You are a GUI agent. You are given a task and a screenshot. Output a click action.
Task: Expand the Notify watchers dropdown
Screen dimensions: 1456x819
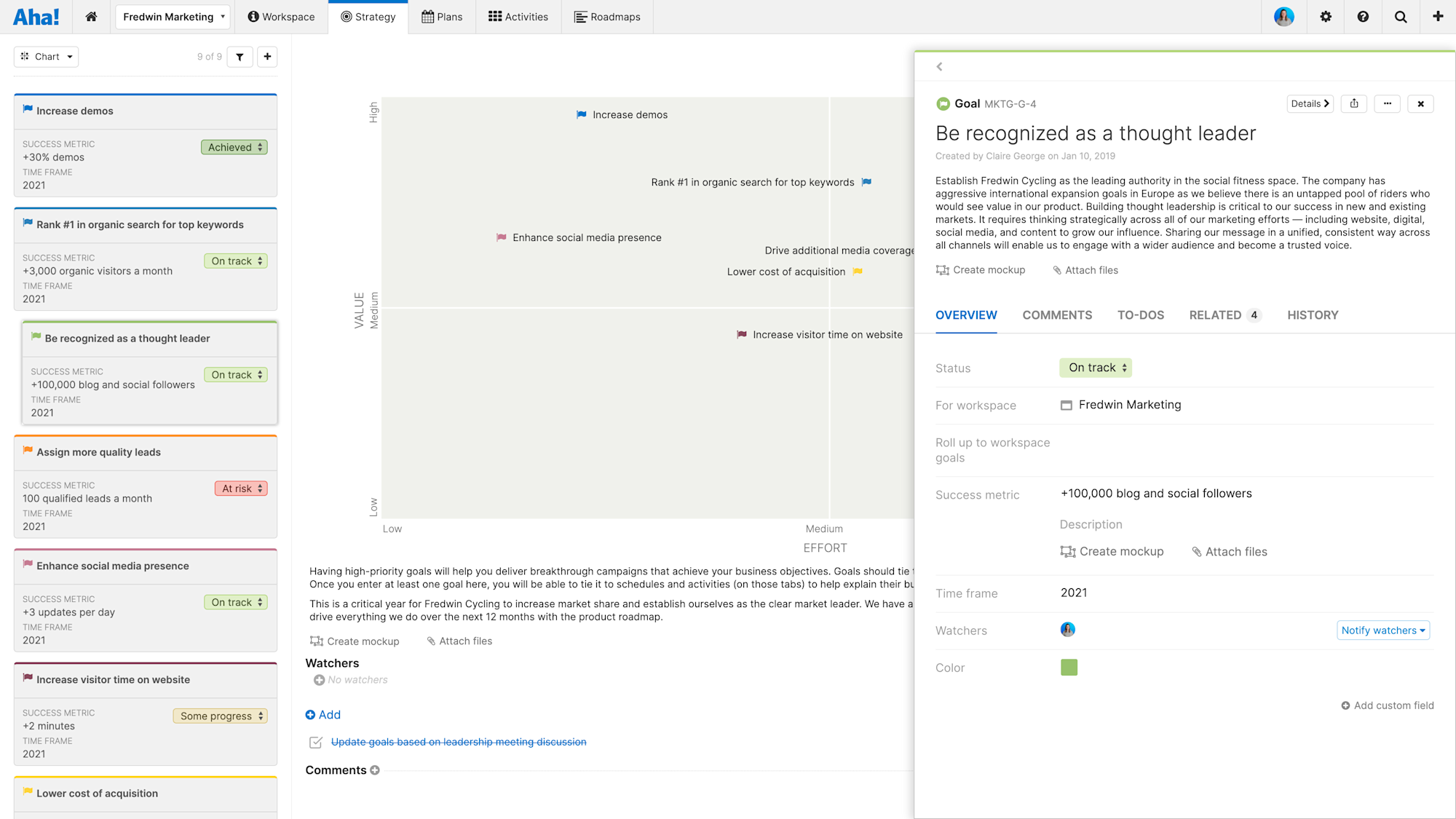1383,630
